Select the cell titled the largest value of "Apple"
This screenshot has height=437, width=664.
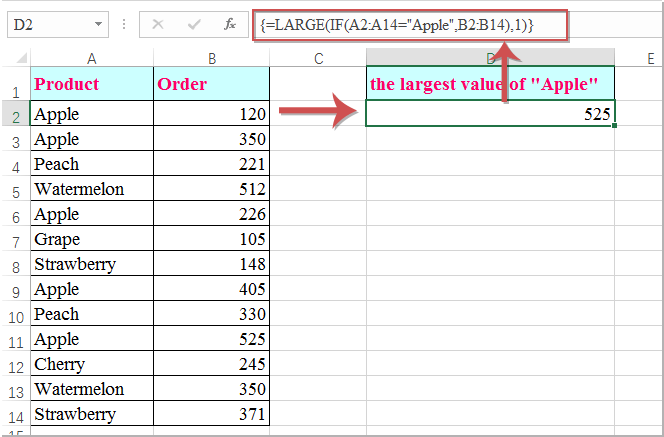490,84
